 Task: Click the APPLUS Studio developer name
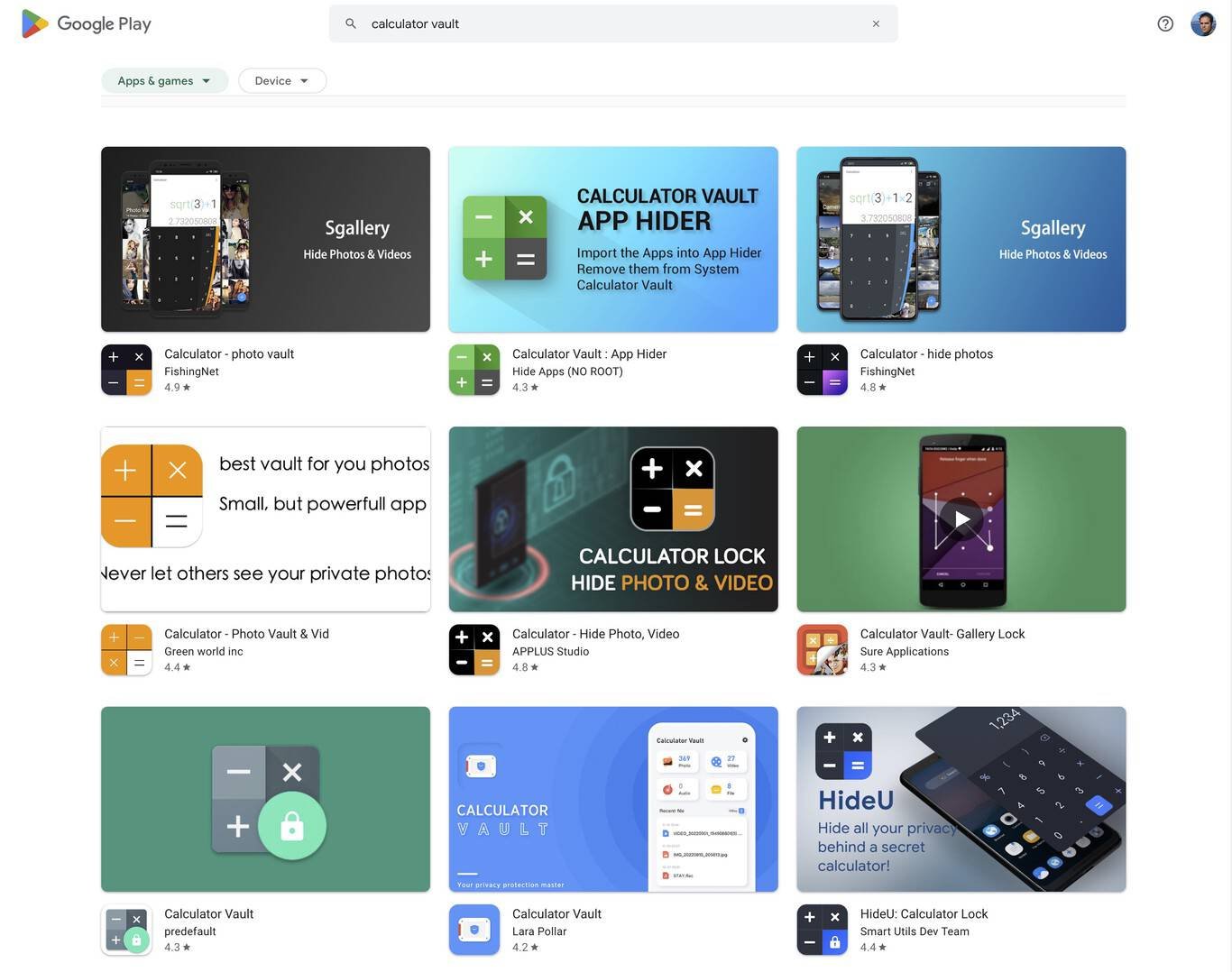(550, 651)
